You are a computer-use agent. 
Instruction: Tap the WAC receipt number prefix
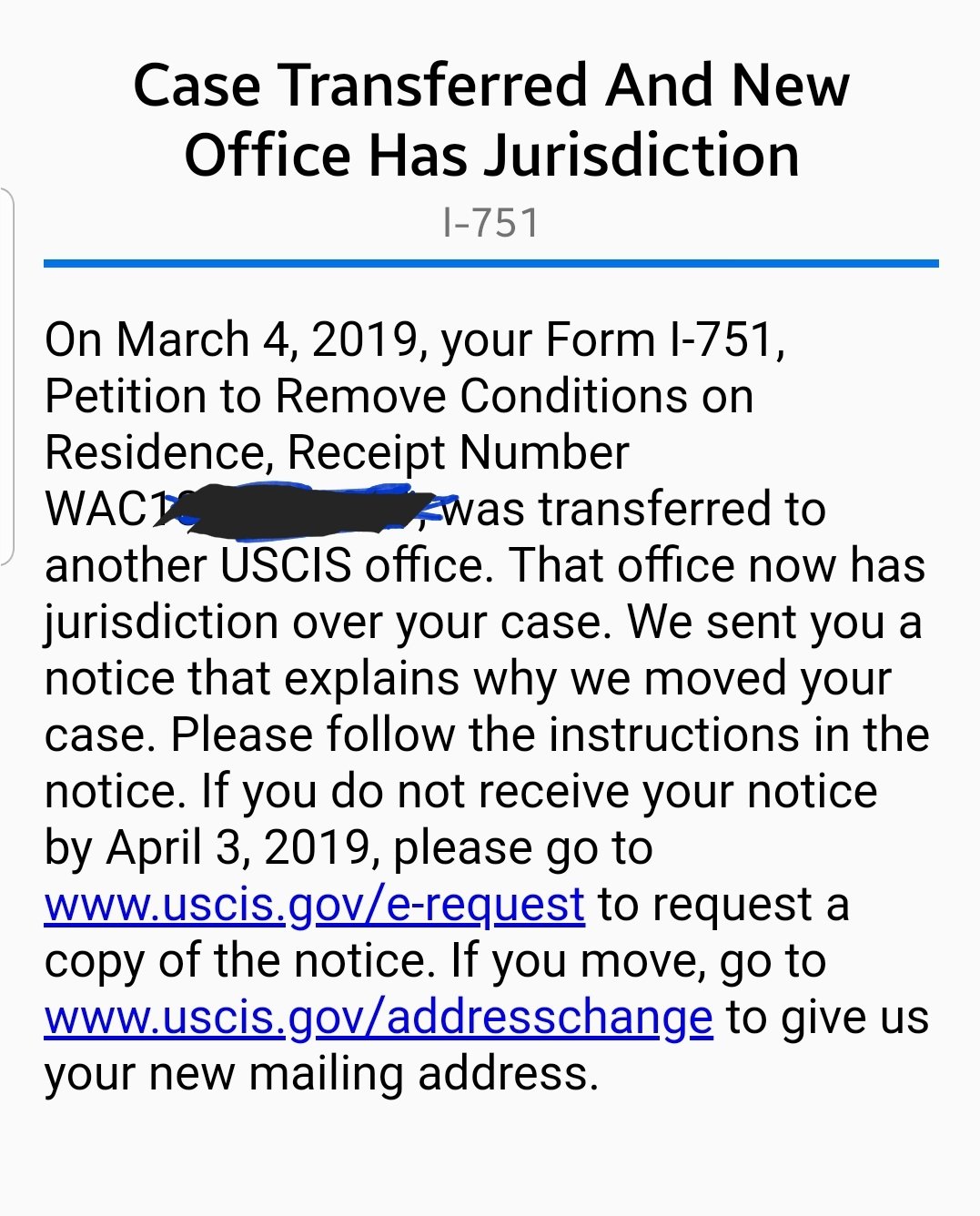click(96, 509)
